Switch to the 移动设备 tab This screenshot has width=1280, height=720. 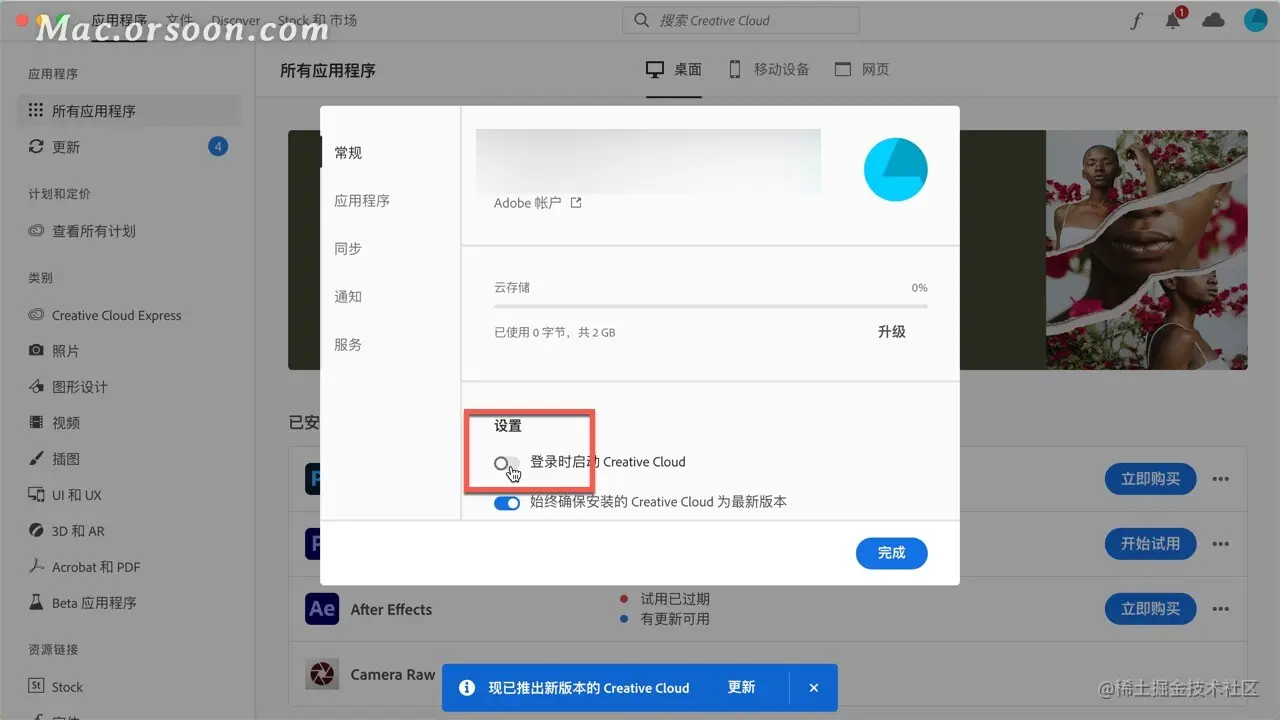click(768, 70)
